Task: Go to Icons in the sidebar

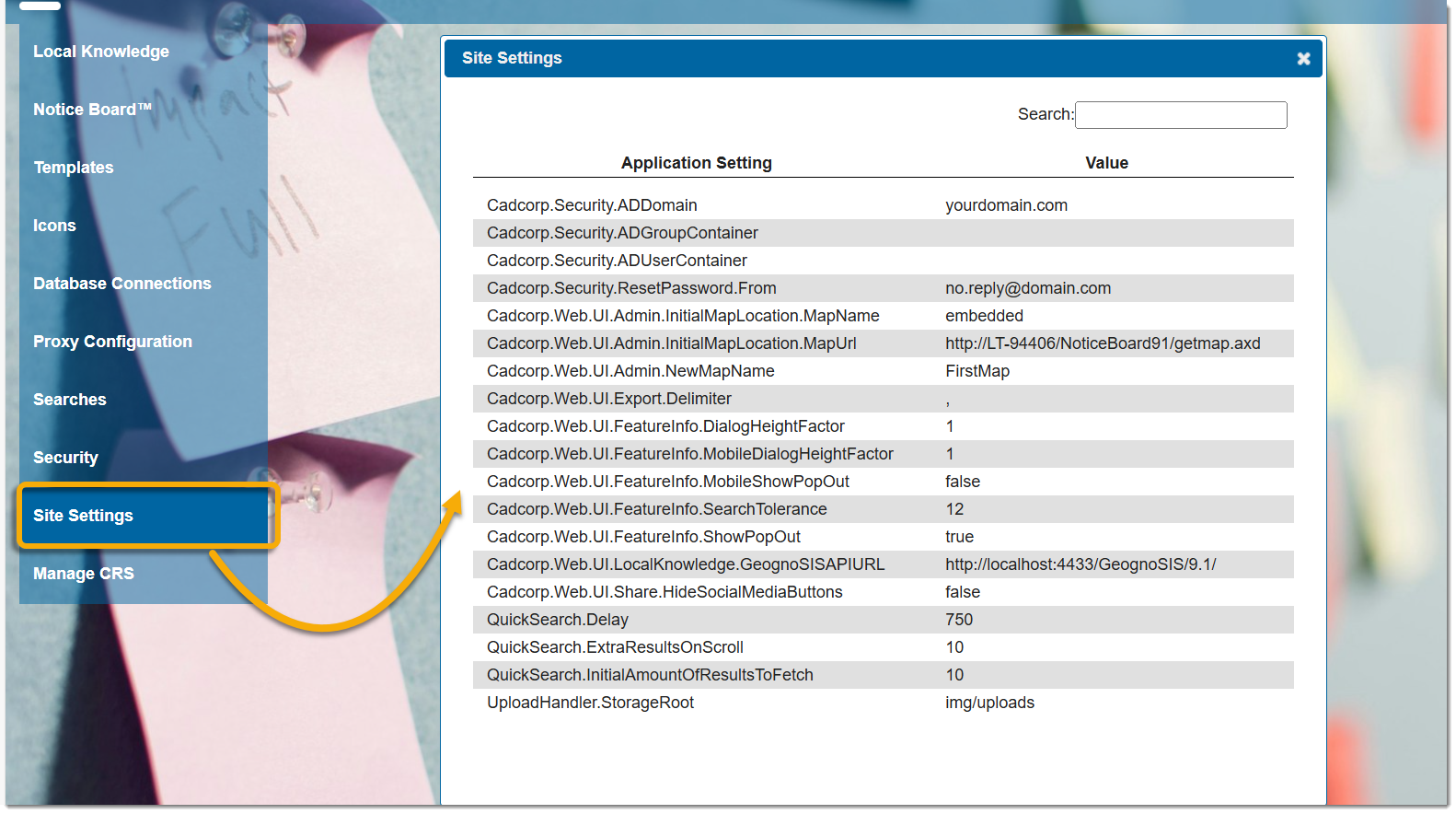Action: pyautogui.click(x=54, y=226)
